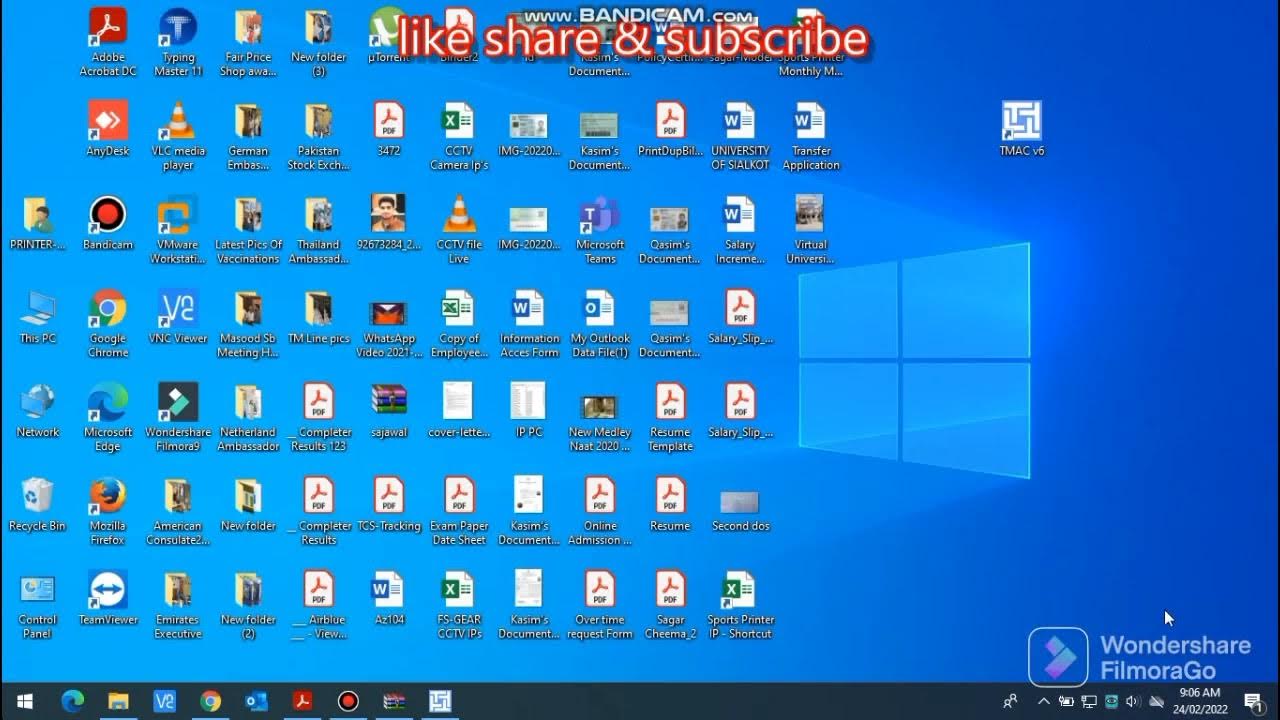Open Outlook from the taskbar
This screenshot has height=720, width=1280.
tap(256, 701)
